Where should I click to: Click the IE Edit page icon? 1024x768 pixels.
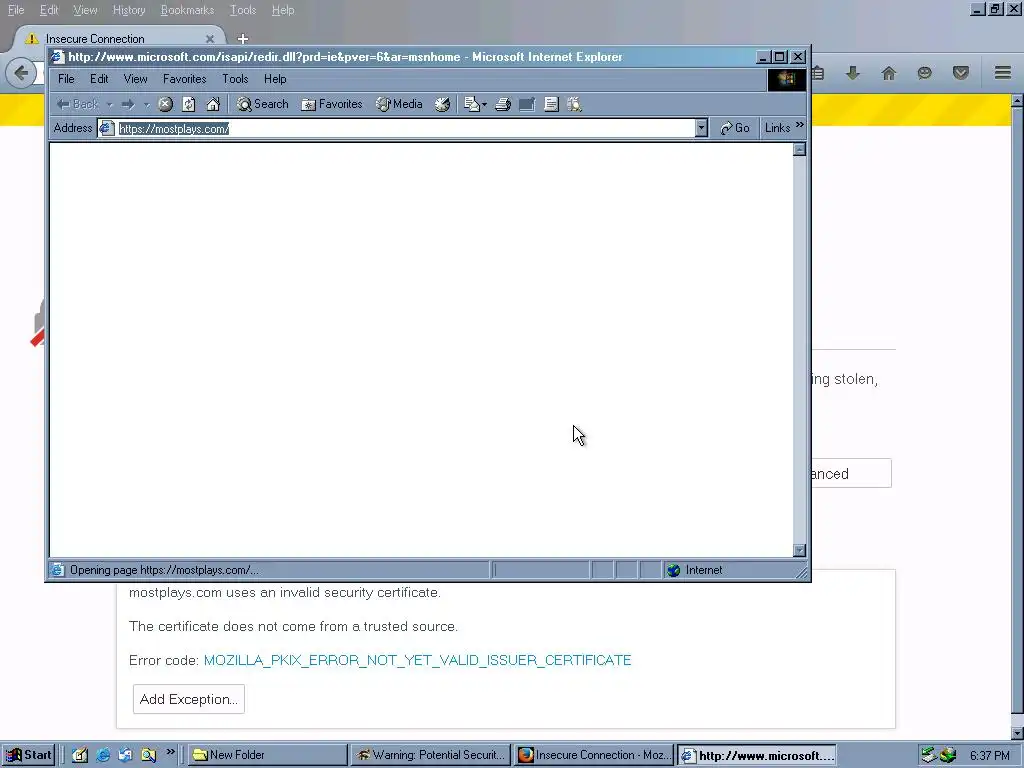point(527,104)
